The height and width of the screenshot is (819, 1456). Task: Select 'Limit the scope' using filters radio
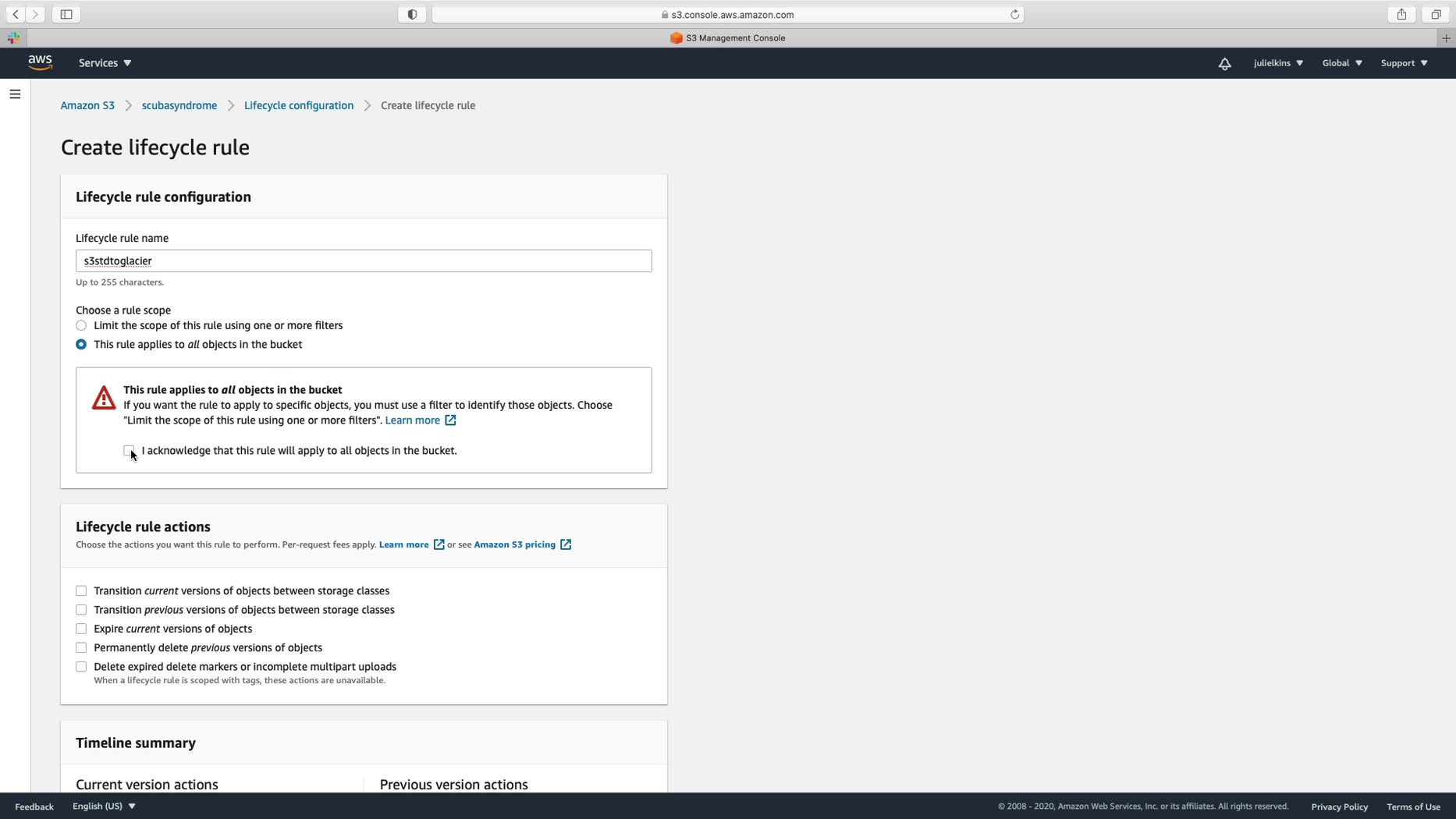tap(81, 325)
